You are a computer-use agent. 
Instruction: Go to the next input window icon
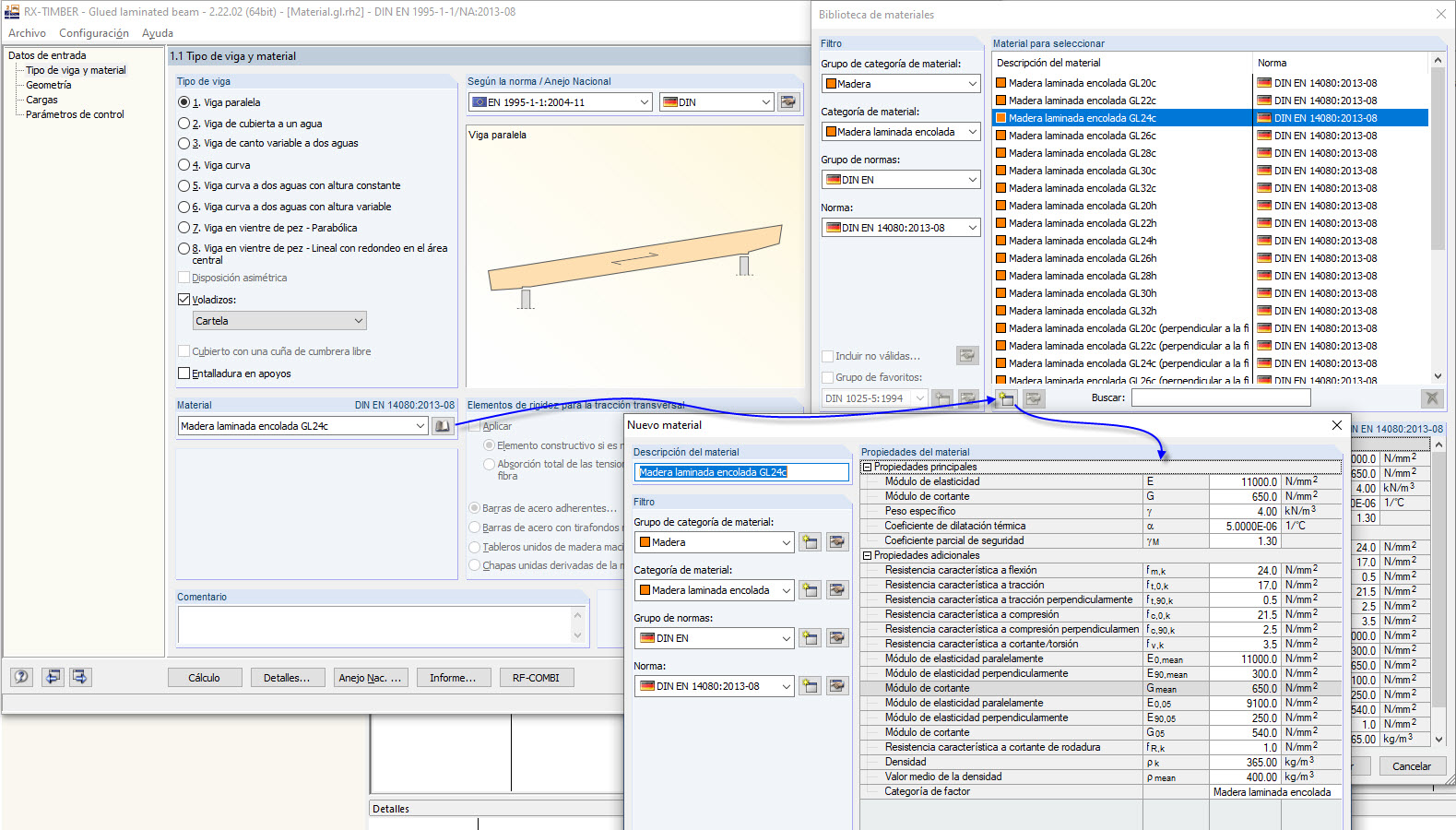pyautogui.click(x=80, y=677)
